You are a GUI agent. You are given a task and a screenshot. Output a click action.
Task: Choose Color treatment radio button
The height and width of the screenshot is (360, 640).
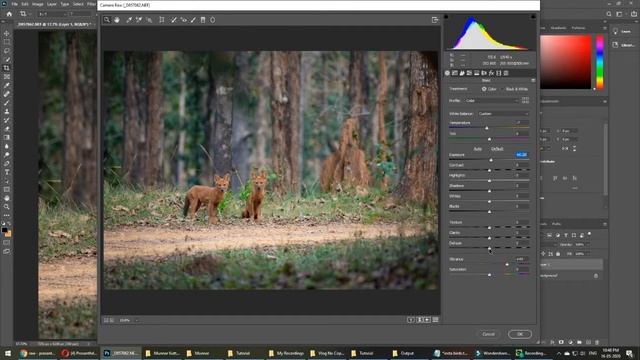pyautogui.click(x=484, y=89)
